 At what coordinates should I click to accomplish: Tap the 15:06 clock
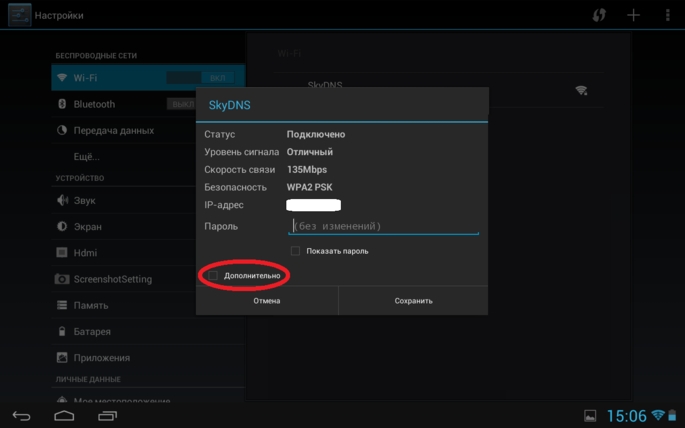pos(626,416)
